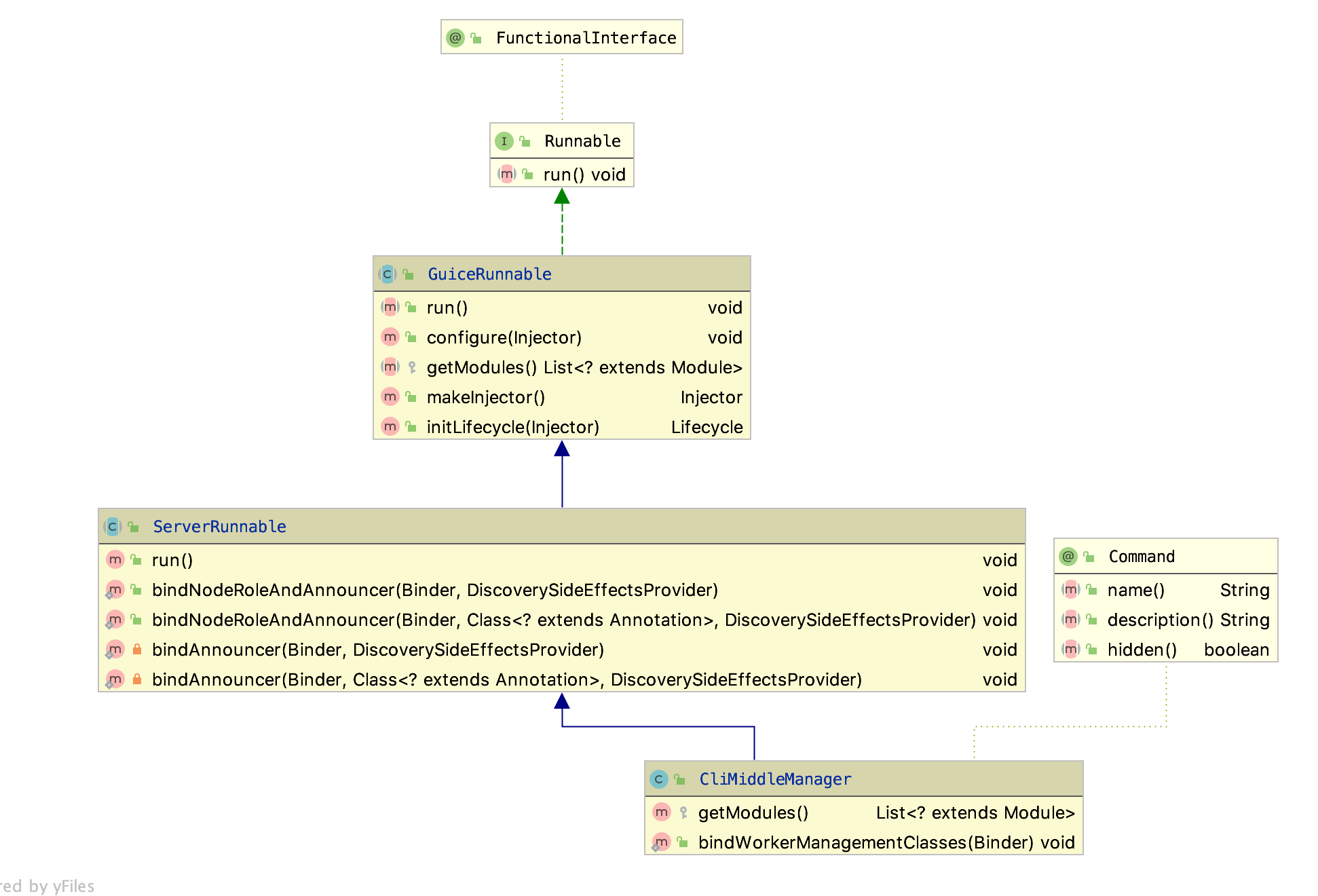Screen dimensions: 1318x896
Task: Click the Command annotation icon
Action: (x=1068, y=557)
